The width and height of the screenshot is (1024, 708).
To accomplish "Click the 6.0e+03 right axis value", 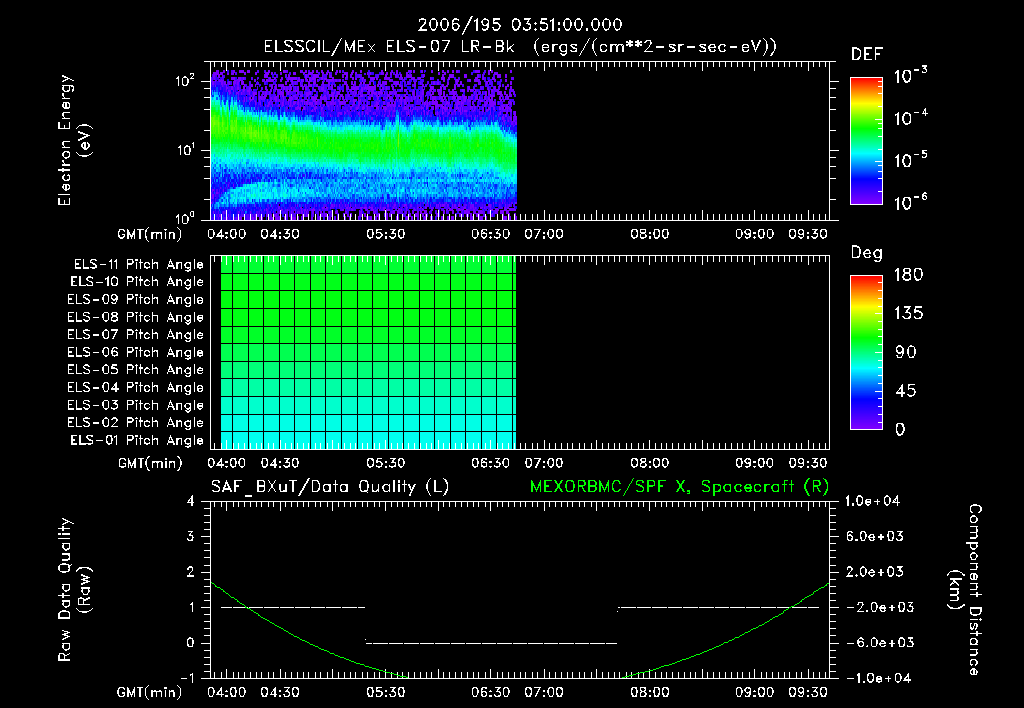I will [x=874, y=537].
